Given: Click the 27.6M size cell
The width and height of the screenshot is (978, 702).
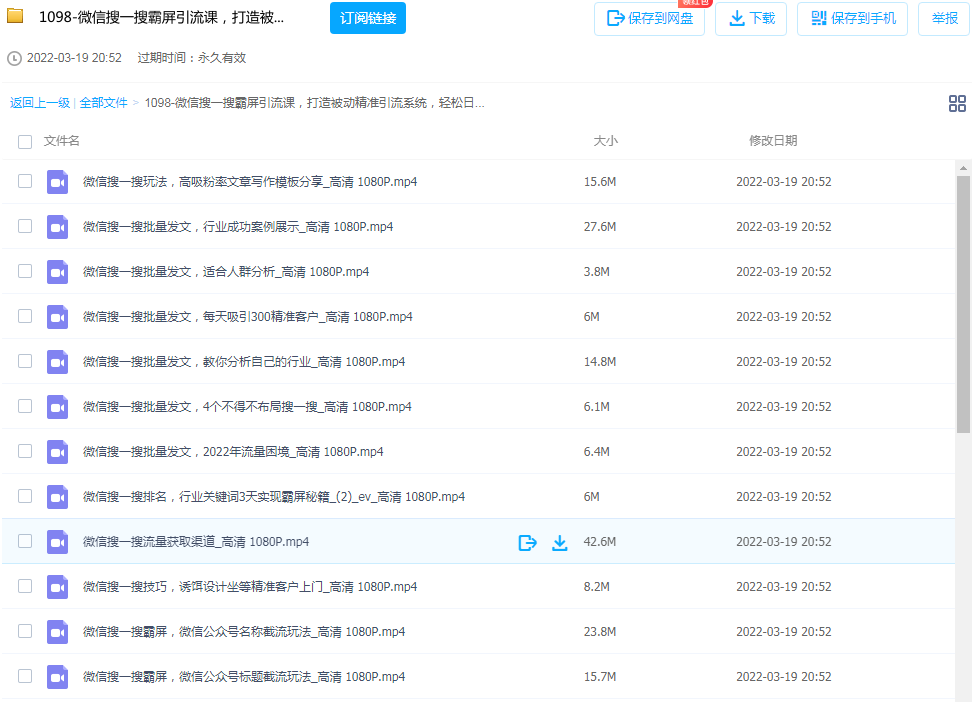Looking at the screenshot, I should tap(599, 227).
